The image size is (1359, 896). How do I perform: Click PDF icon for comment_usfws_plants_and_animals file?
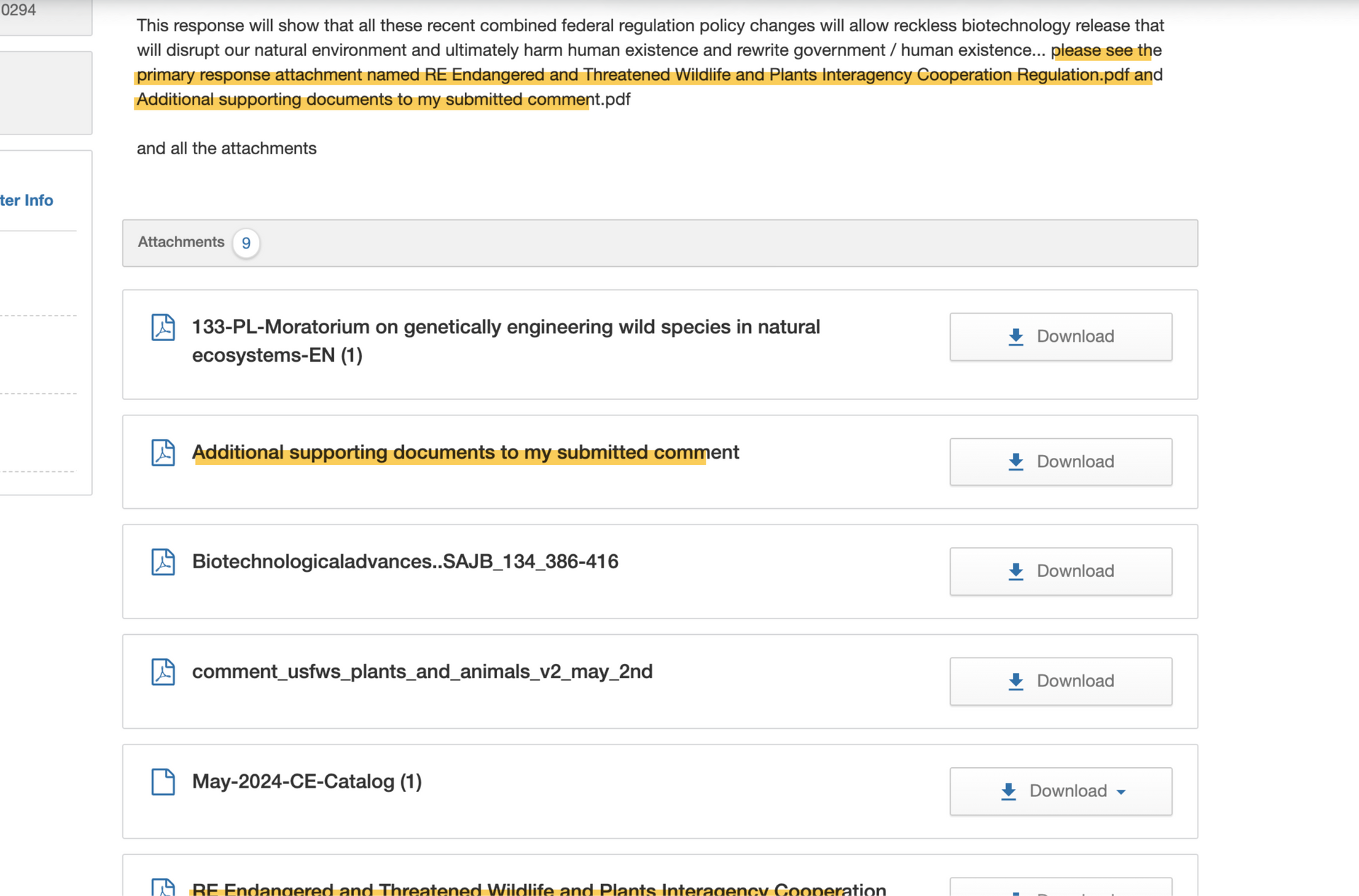pyautogui.click(x=163, y=672)
